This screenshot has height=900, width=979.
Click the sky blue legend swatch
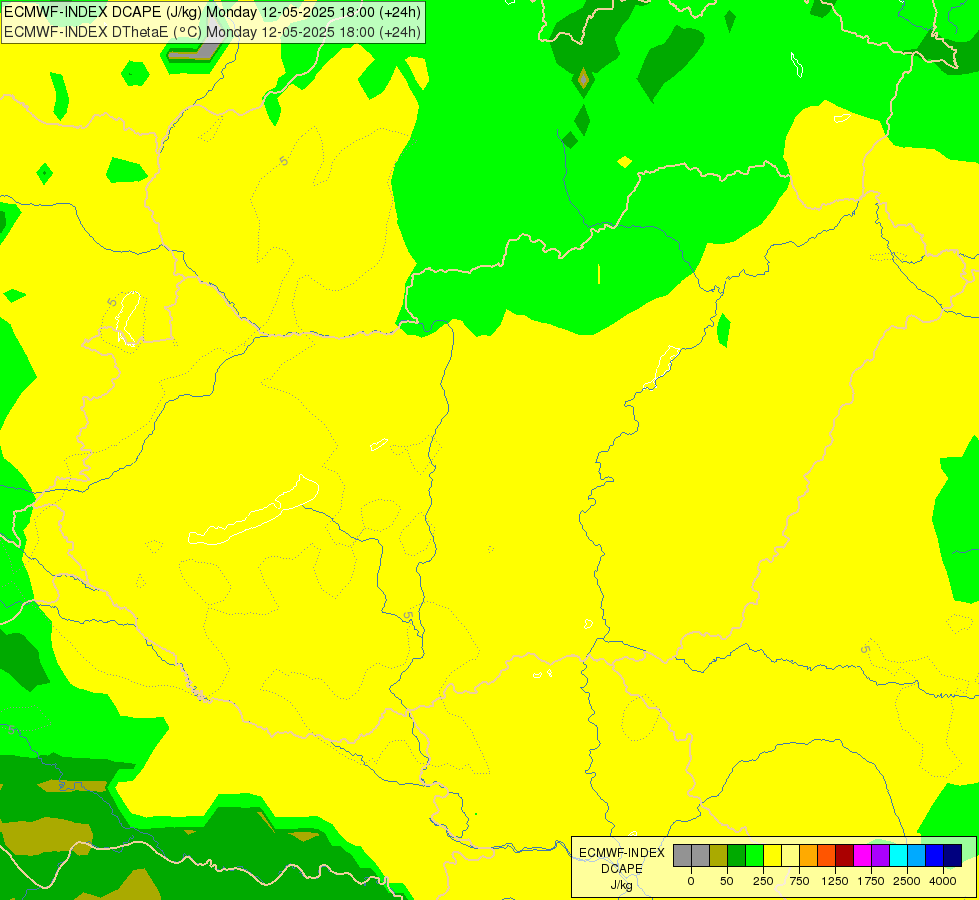tap(917, 856)
